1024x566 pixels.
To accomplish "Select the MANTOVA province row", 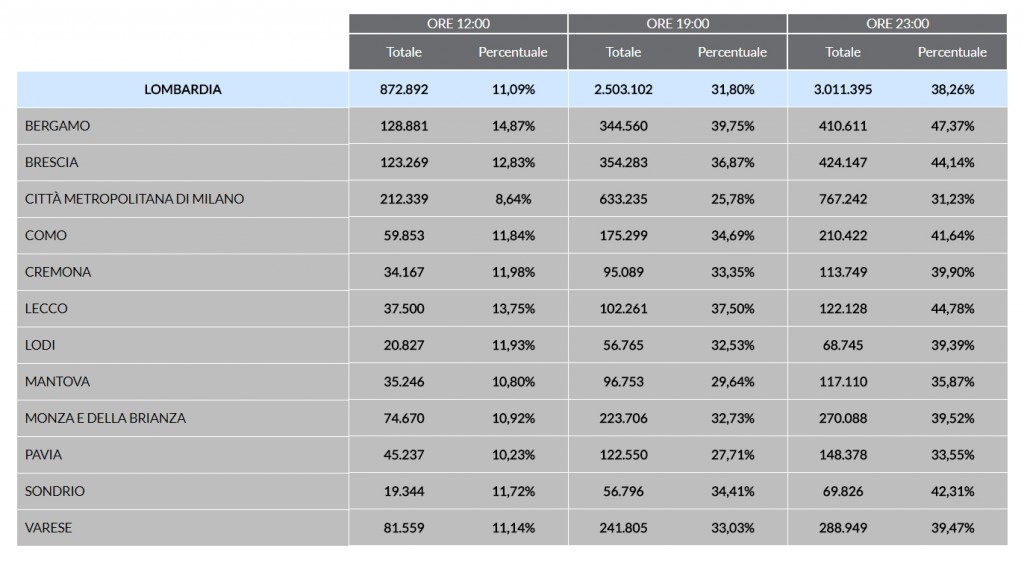I will (57, 381).
